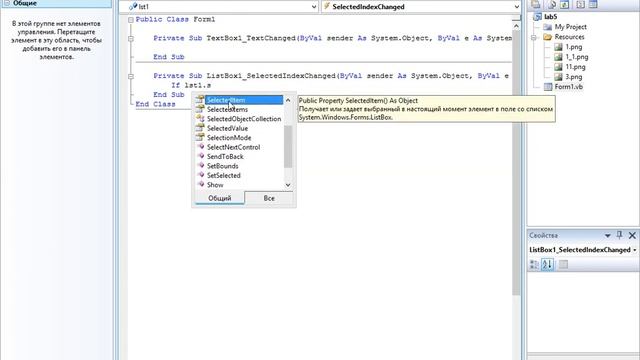The width and height of the screenshot is (640, 360).
Task: Click the property icon beside SelectedItems
Action: 200,109
